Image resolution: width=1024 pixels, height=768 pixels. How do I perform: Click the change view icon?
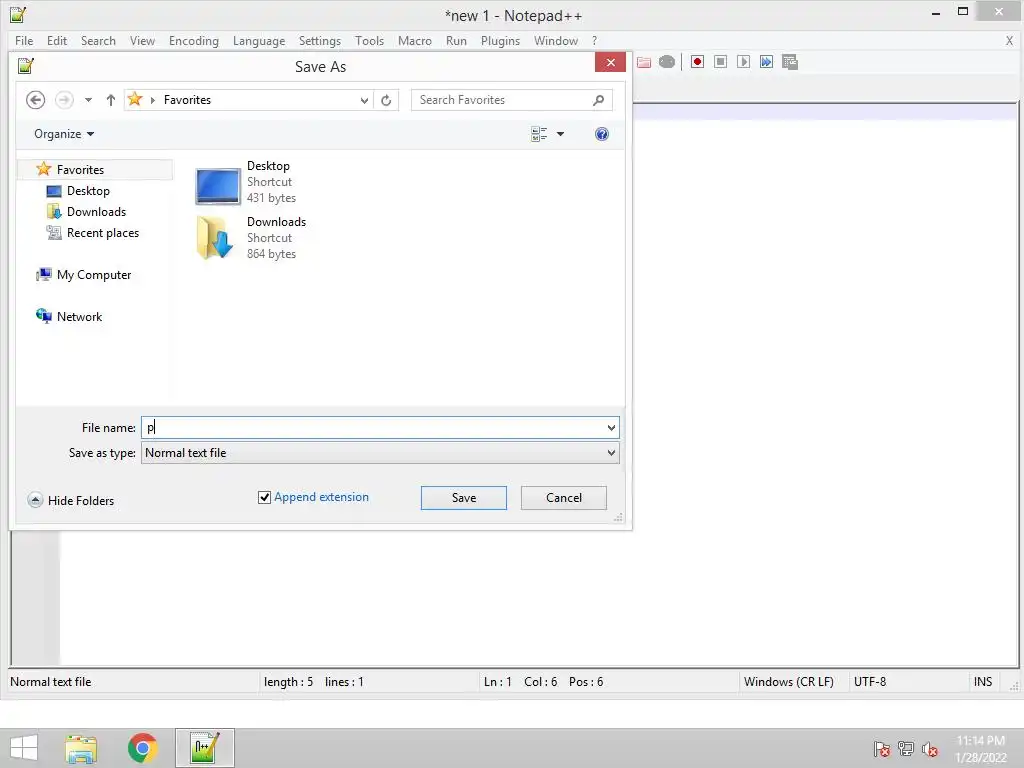pos(539,134)
